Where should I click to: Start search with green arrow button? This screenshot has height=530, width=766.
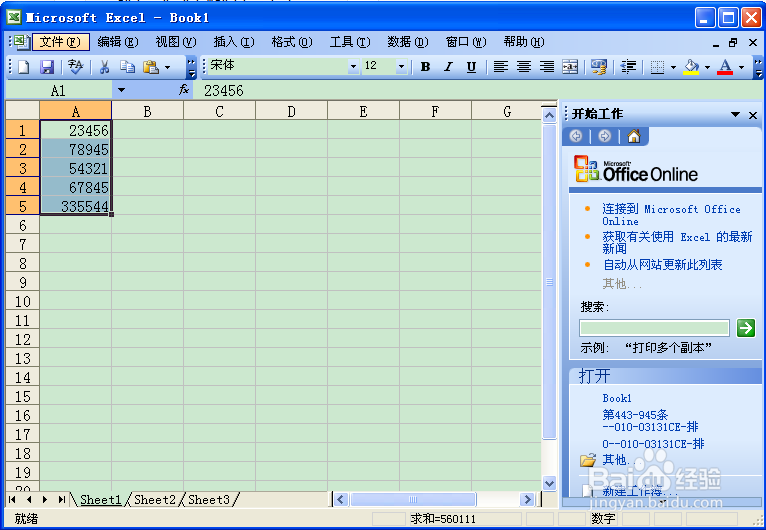pyautogui.click(x=745, y=328)
